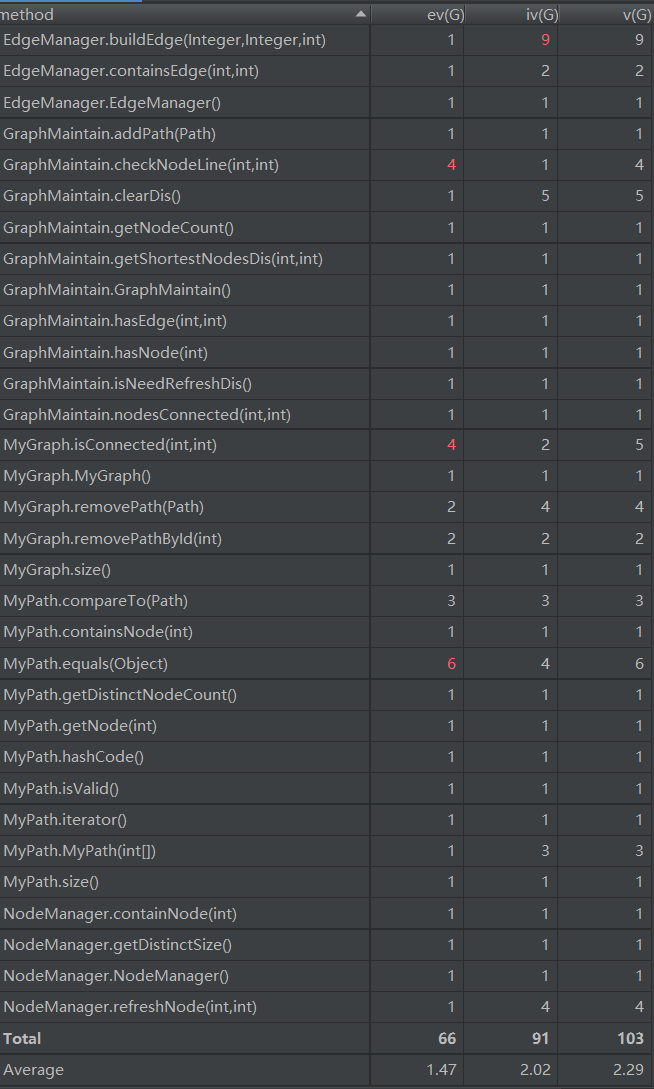
Task: Click red ev(G) value 4 for isConnected
Action: [x=451, y=444]
